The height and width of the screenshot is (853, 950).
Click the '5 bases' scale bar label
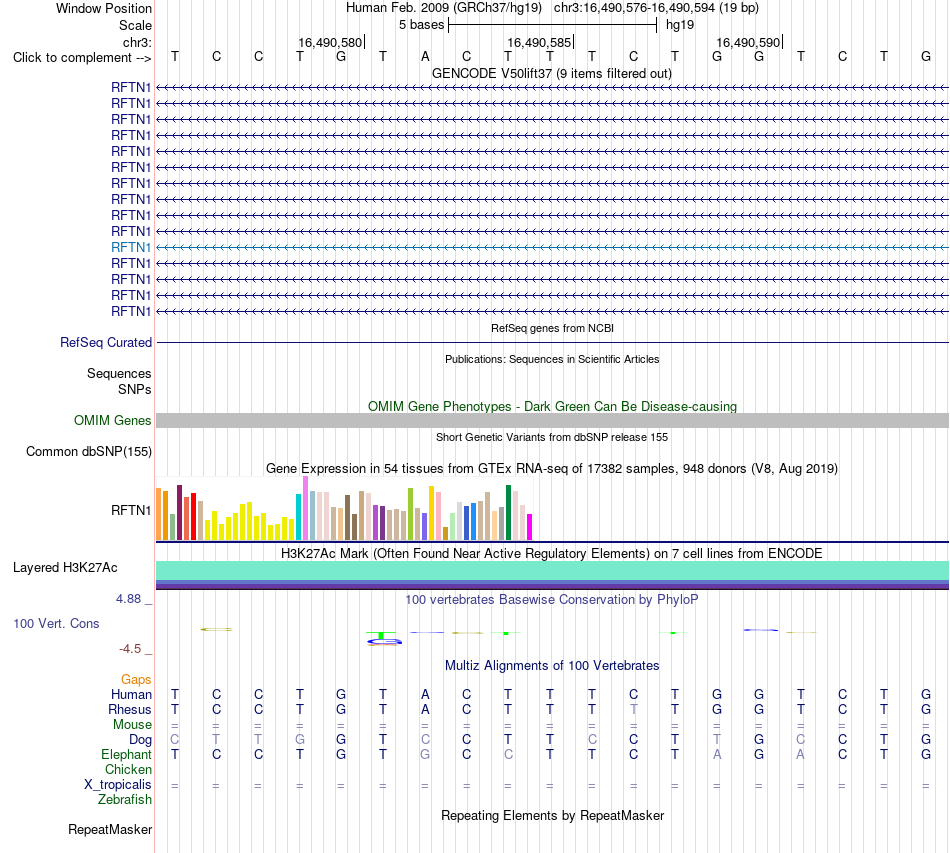coord(422,25)
